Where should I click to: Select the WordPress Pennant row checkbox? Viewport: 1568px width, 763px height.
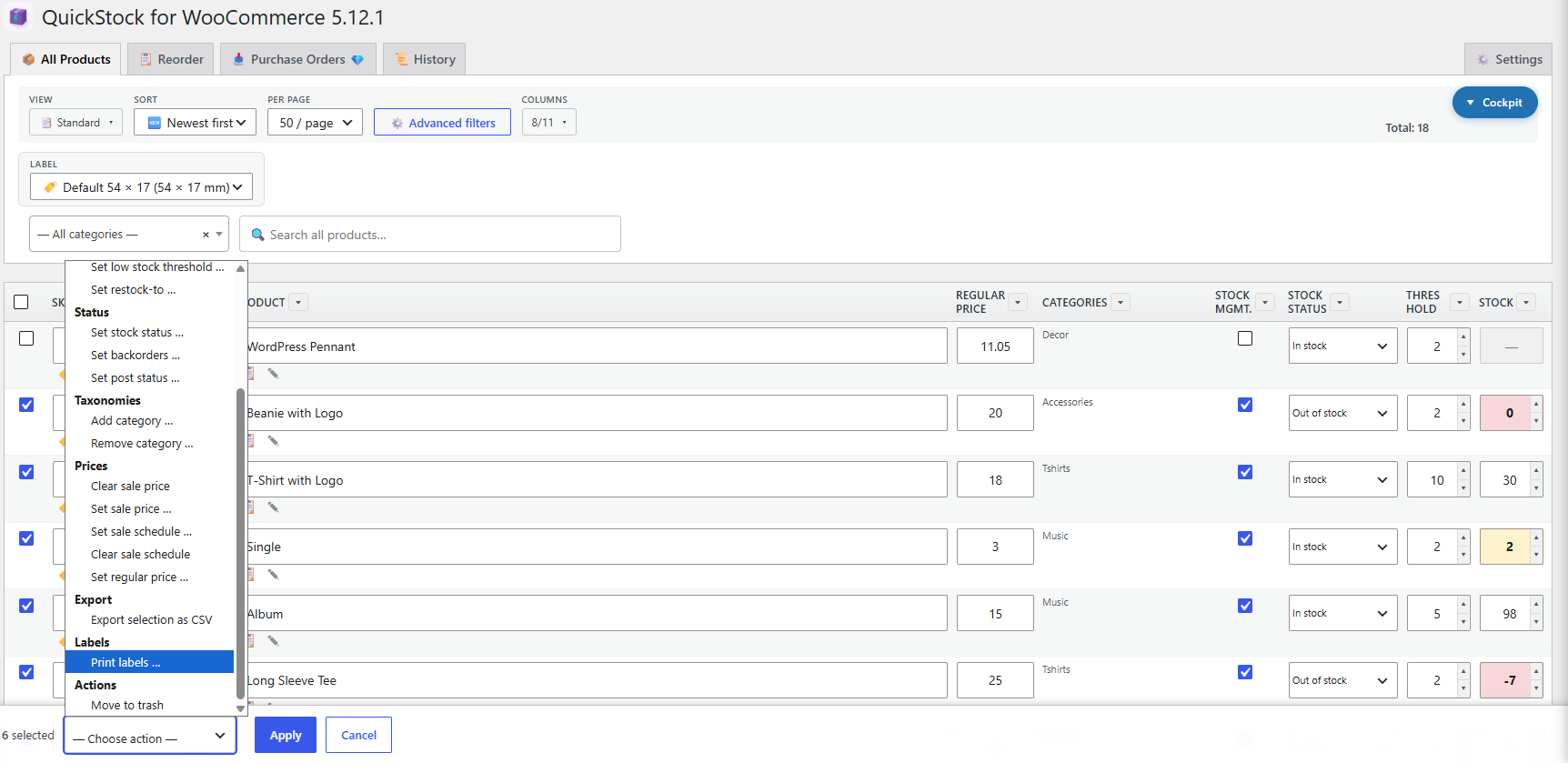tap(26, 338)
